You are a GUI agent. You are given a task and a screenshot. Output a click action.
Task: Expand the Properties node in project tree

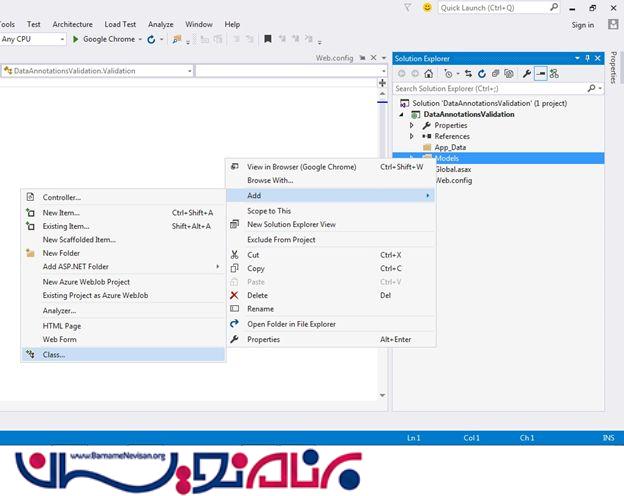pyautogui.click(x=411, y=125)
